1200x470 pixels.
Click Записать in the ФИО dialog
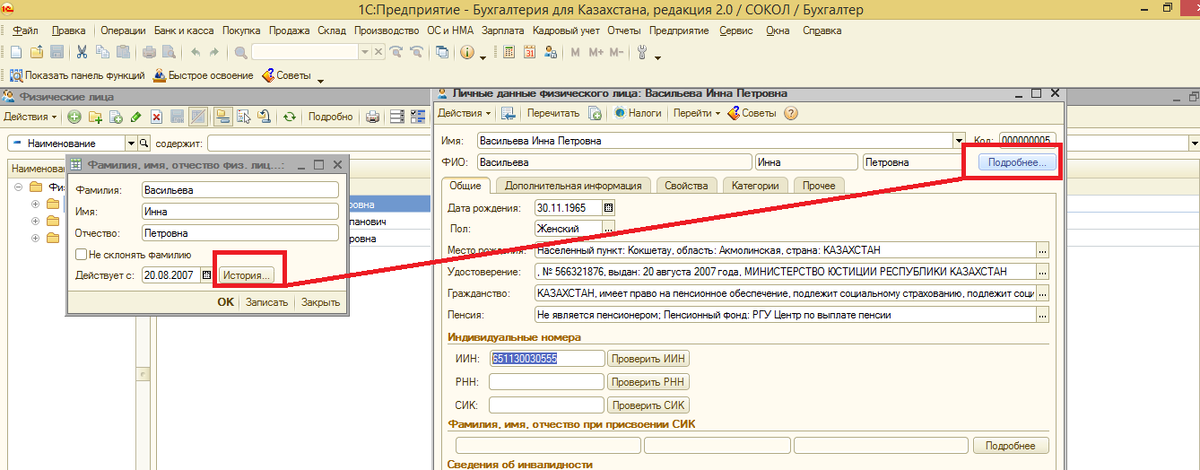[x=267, y=302]
